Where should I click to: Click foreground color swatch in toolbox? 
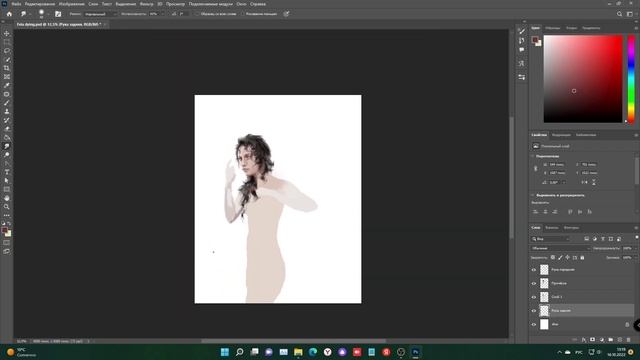point(5,231)
